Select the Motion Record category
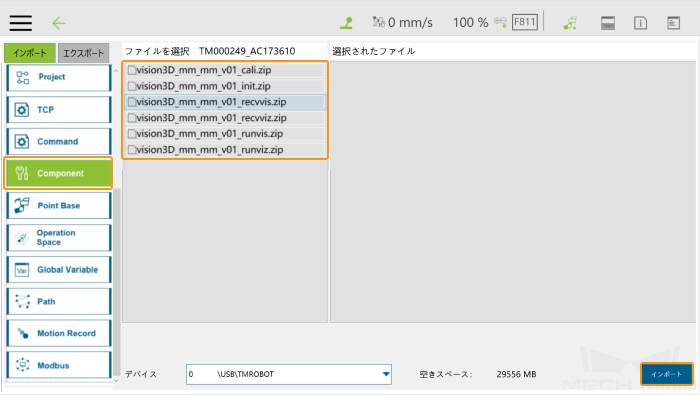Viewport: 700px width, 395px height. click(x=59, y=333)
